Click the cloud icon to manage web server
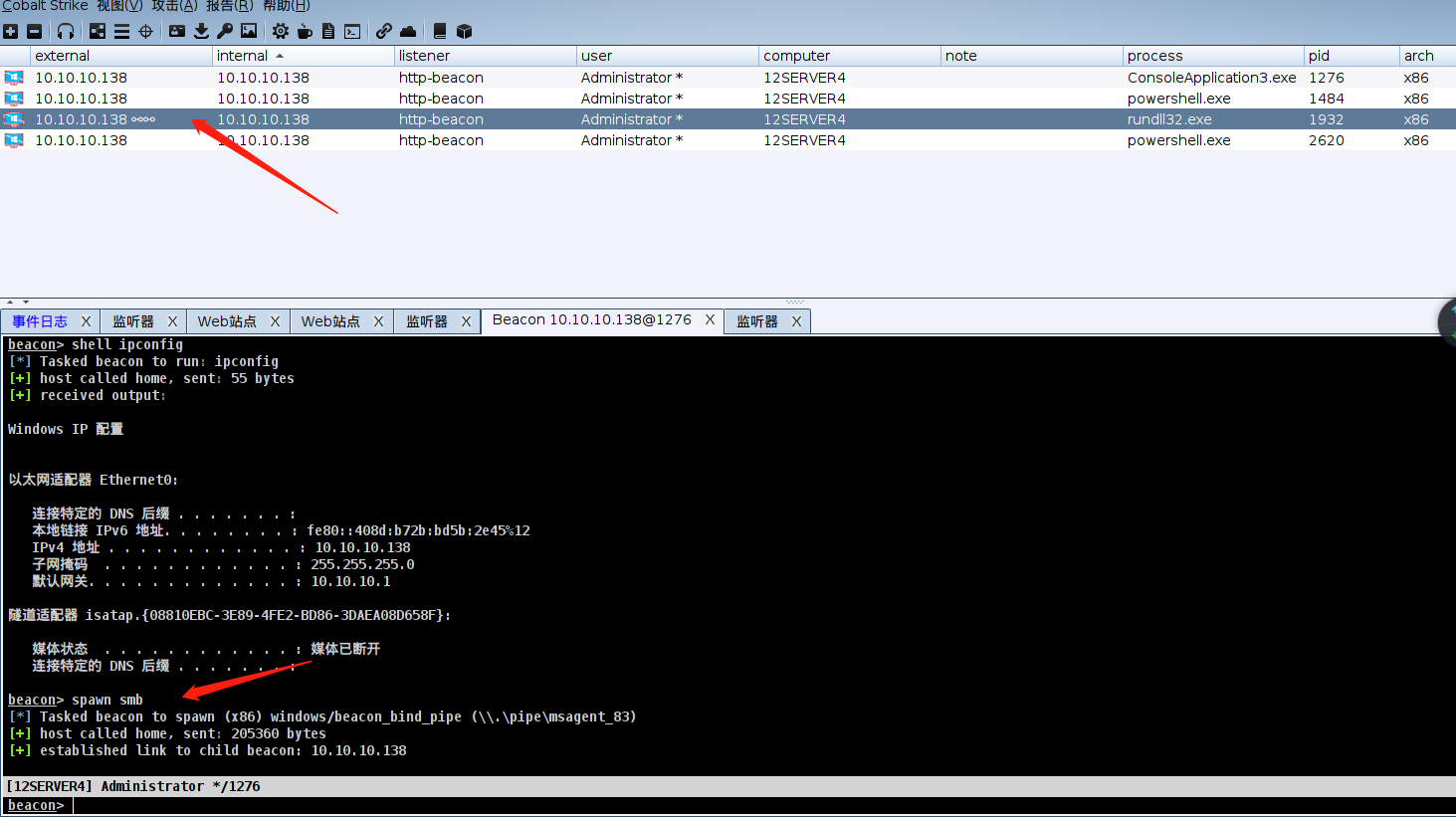Image resolution: width=1456 pixels, height=817 pixels. click(408, 31)
